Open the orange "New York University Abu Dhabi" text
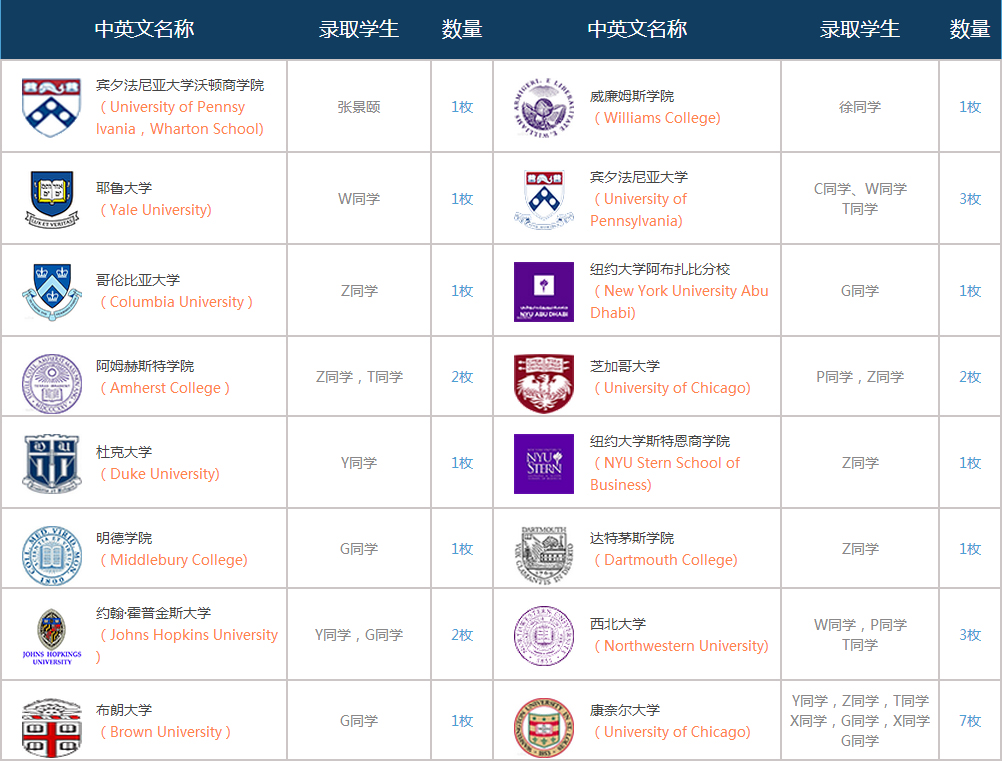Image resolution: width=1002 pixels, height=761 pixels. point(679,302)
